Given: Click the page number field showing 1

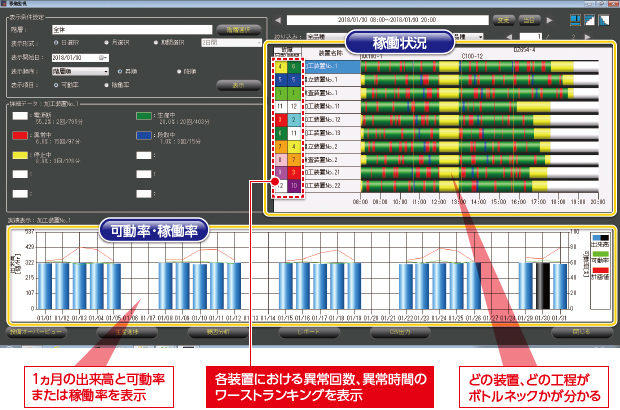Looking at the screenshot, I should (x=531, y=37).
